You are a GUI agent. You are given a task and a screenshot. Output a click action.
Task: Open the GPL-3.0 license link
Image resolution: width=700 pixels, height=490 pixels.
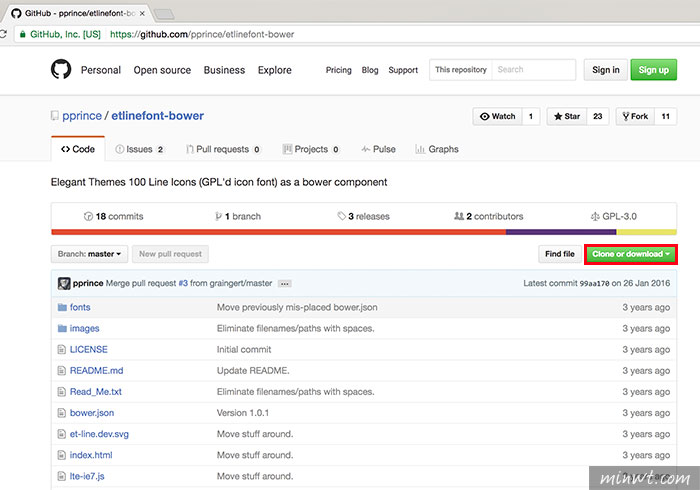614,216
